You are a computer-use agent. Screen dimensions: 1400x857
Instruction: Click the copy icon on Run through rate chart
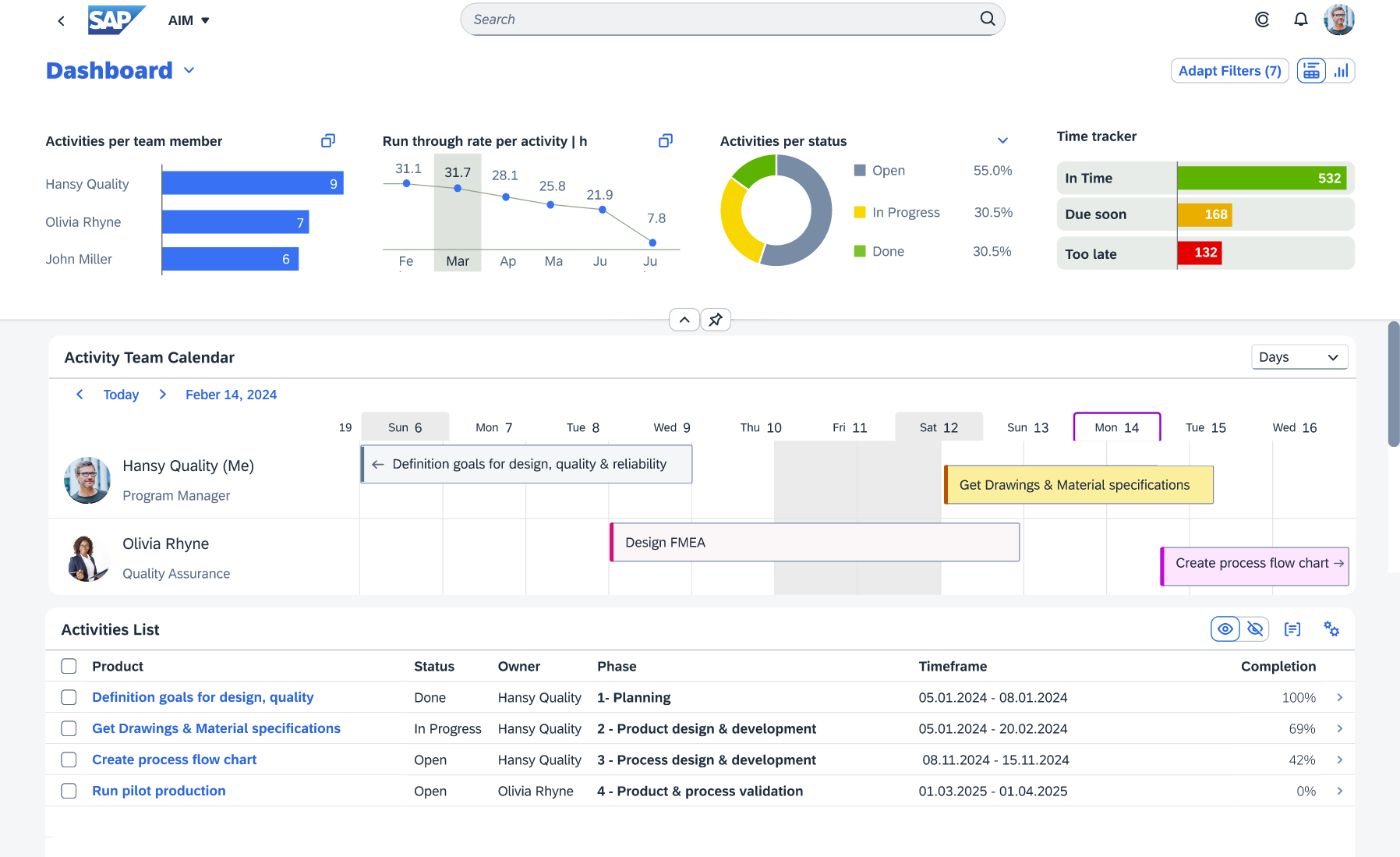click(x=665, y=140)
